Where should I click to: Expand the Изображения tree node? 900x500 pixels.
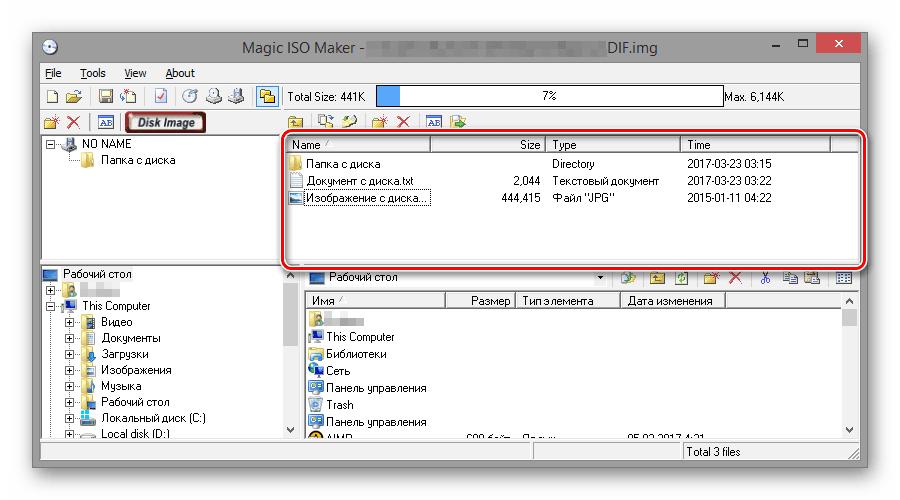69,370
